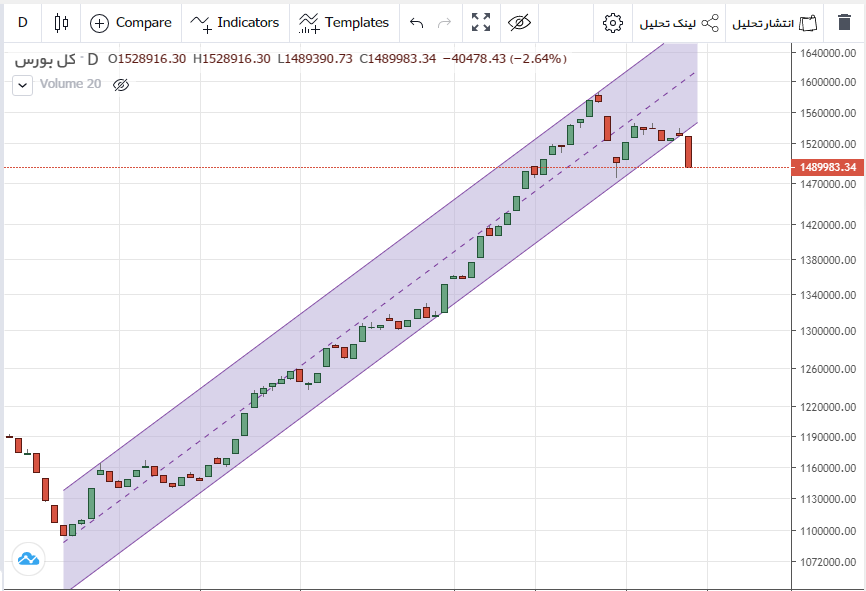Redo the last undone action
866x591 pixels.
pos(444,23)
